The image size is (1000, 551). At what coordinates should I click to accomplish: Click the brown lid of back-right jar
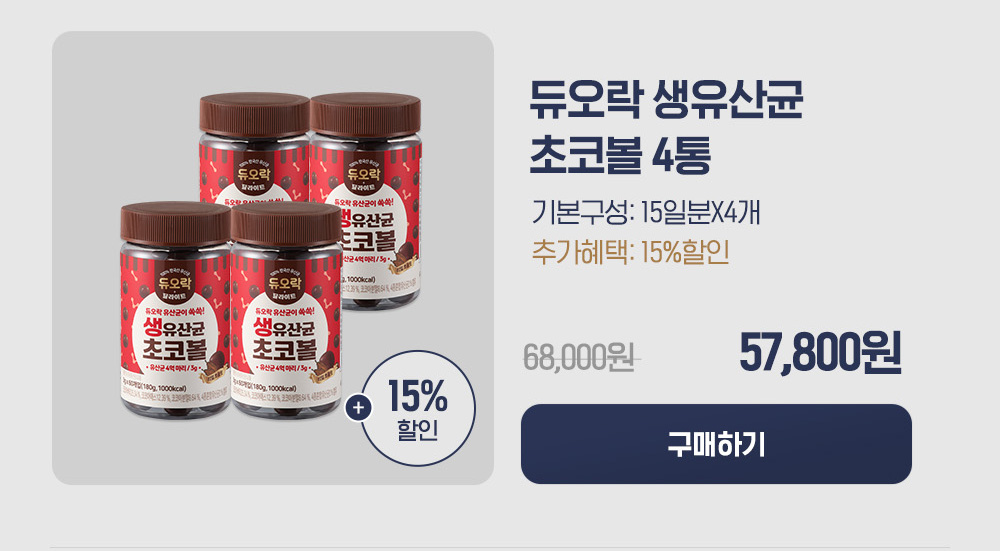click(366, 115)
